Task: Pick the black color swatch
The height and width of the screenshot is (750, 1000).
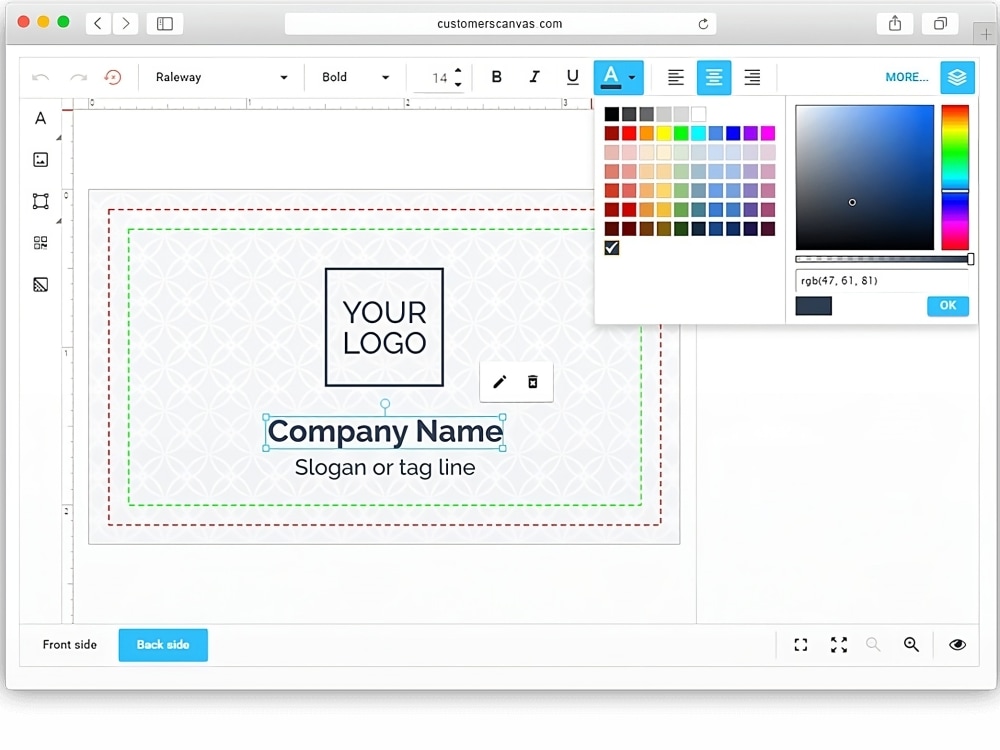Action: click(x=612, y=114)
